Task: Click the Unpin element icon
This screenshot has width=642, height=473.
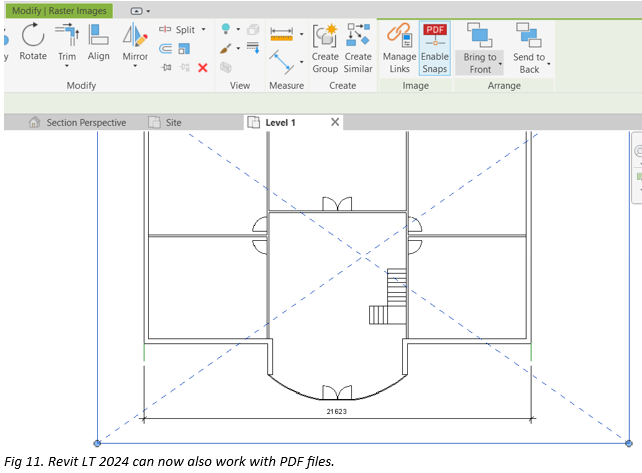Action: pos(185,67)
